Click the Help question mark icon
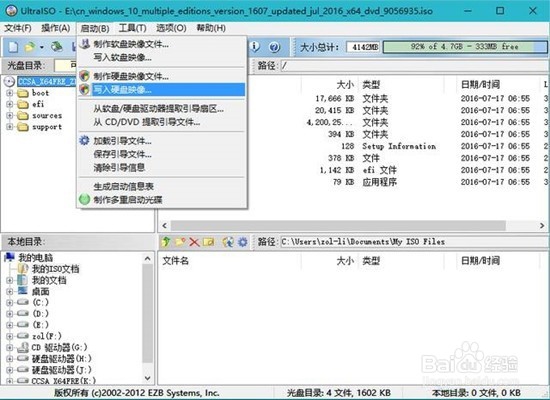 point(275,47)
